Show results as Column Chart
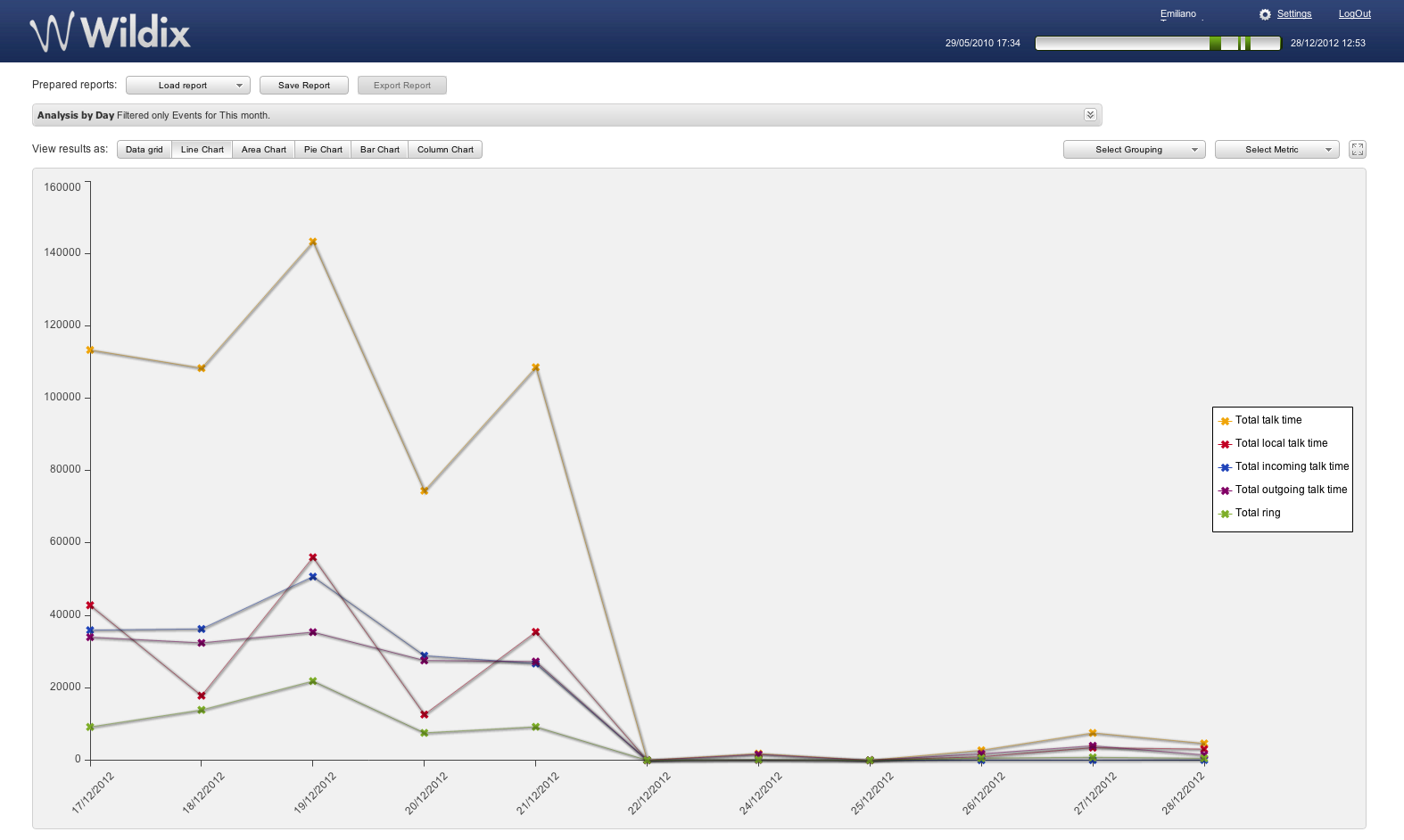 445,150
